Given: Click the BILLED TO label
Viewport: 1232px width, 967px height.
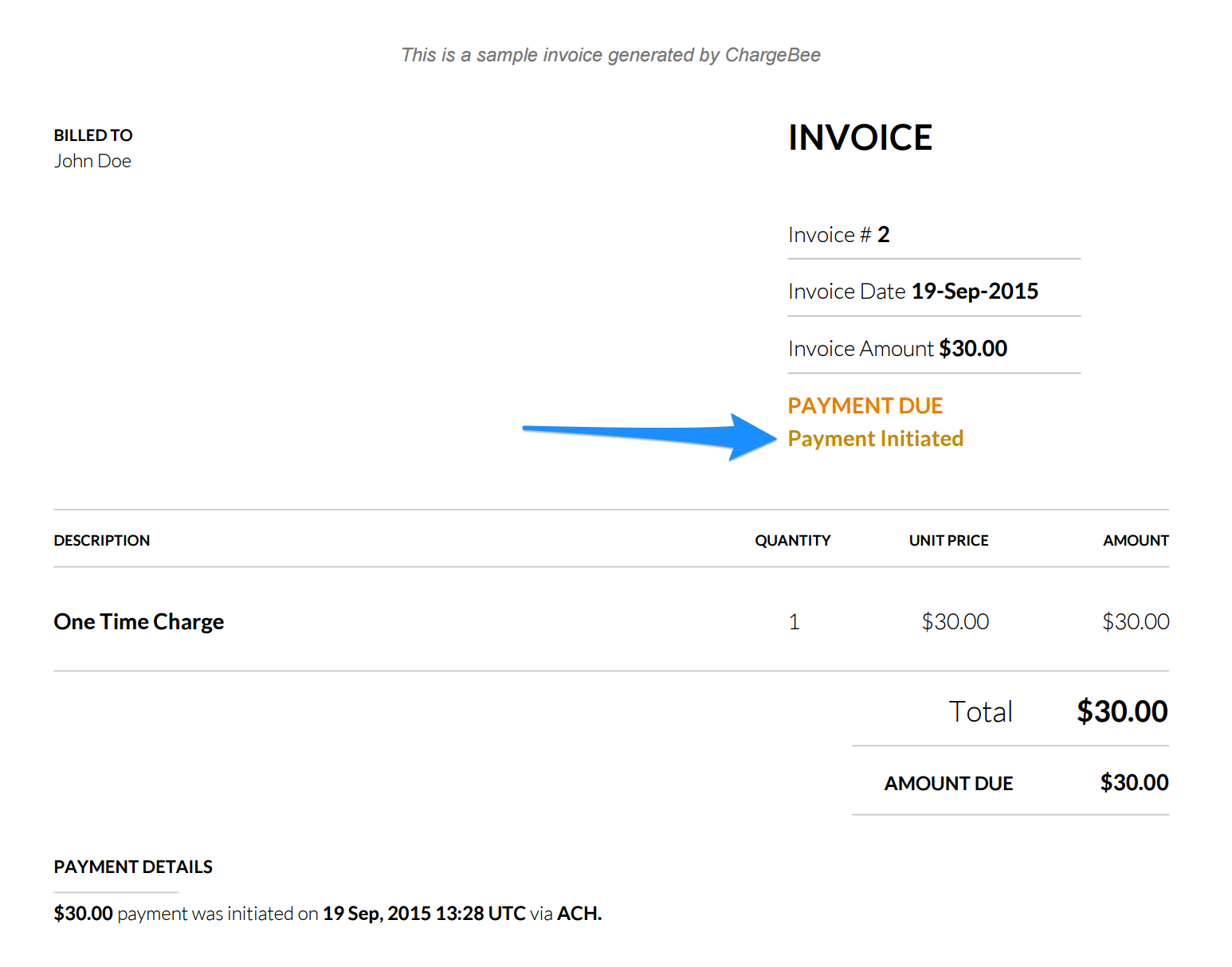Looking at the screenshot, I should coord(93,135).
